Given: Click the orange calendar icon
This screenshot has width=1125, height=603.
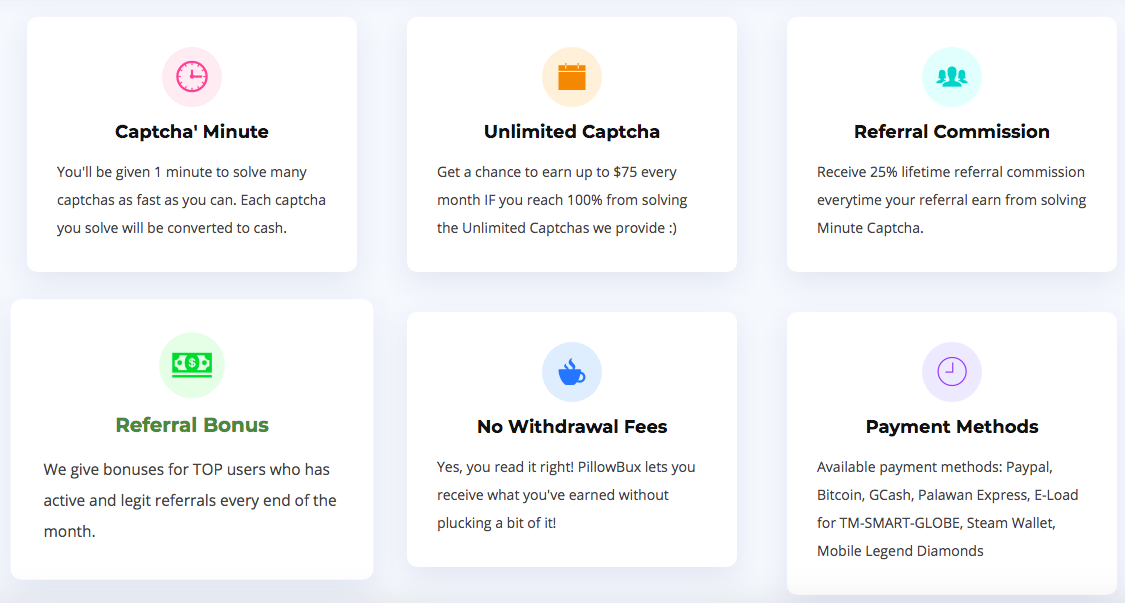Looking at the screenshot, I should coord(572,77).
